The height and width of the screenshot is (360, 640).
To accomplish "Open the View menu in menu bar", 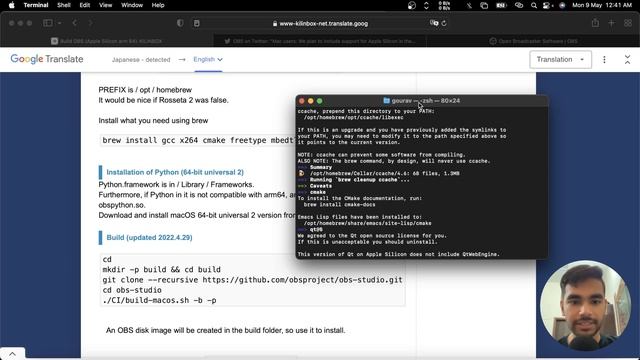I will coord(105,5).
